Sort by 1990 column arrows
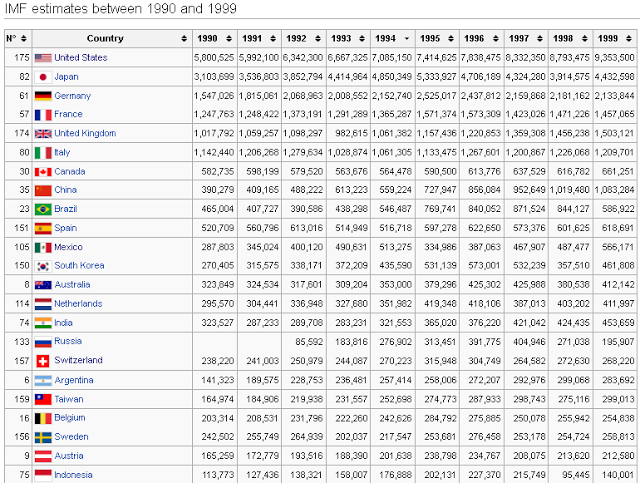 click(x=229, y=38)
